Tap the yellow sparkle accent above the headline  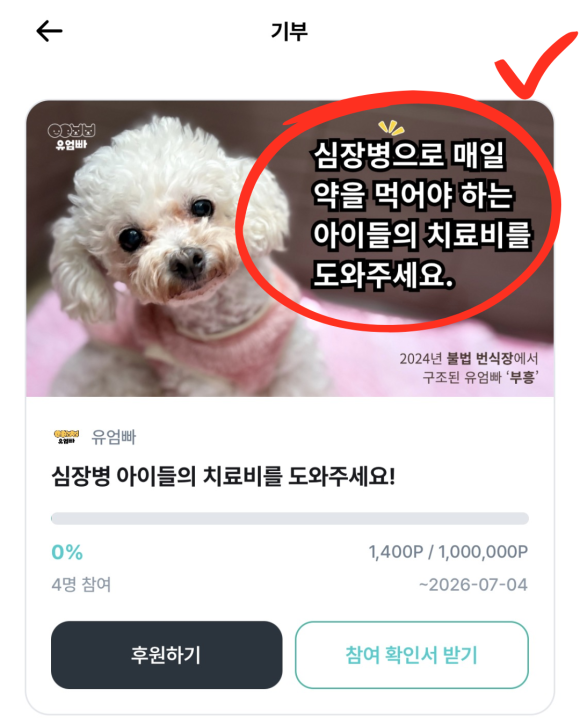pos(391,128)
